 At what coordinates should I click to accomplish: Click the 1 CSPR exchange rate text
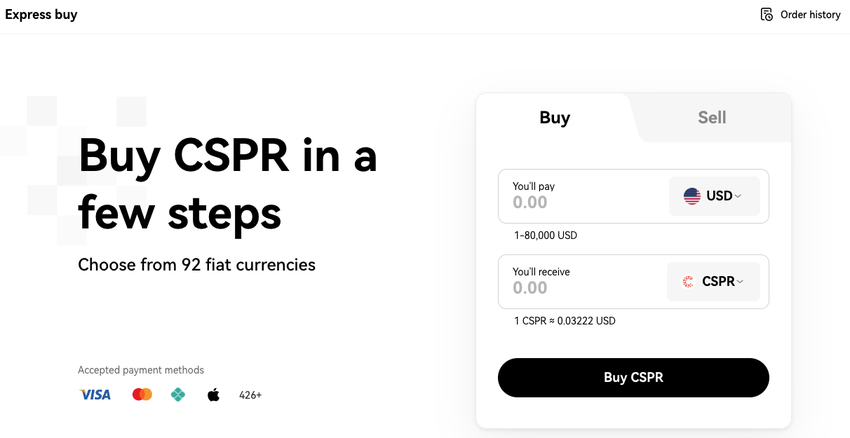[564, 321]
